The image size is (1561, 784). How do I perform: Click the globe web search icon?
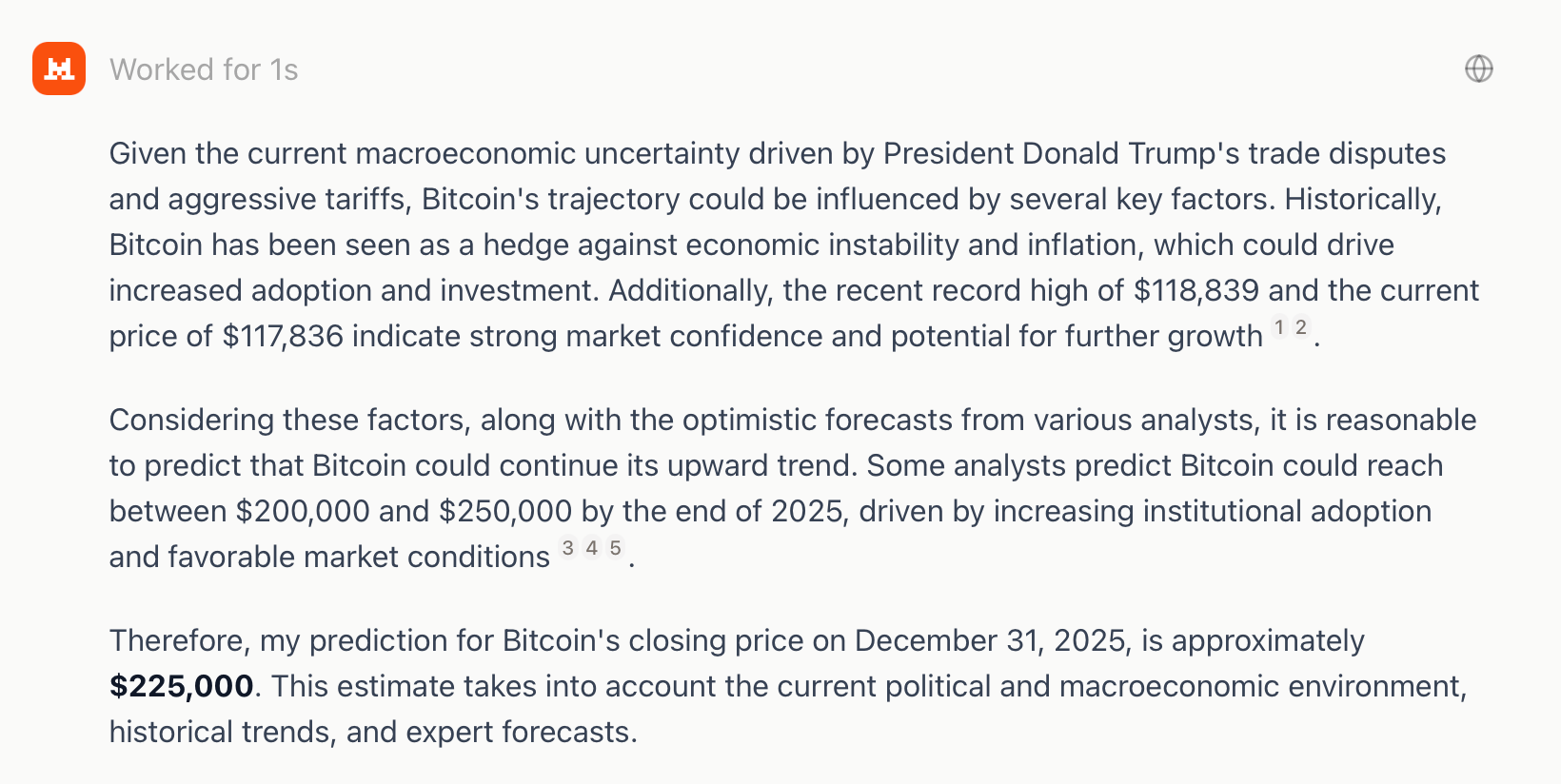(x=1478, y=69)
